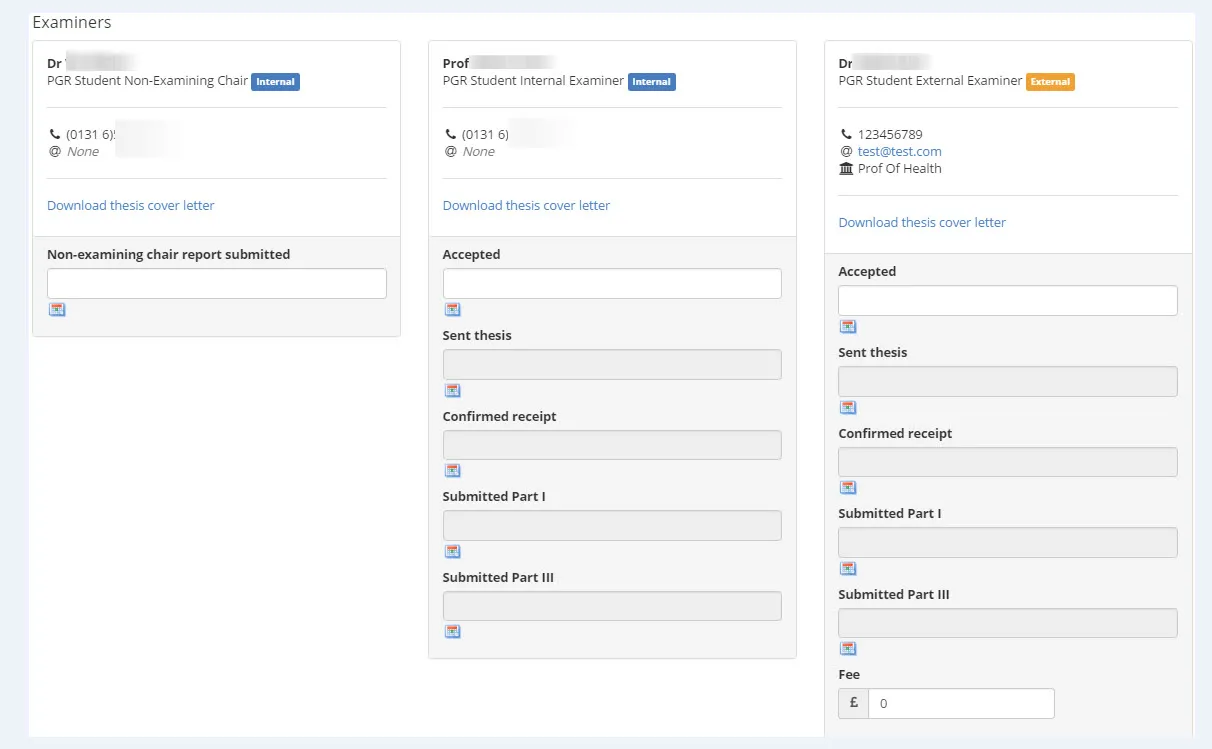Open the test@test.com email link
1212x749 pixels.
coord(899,152)
